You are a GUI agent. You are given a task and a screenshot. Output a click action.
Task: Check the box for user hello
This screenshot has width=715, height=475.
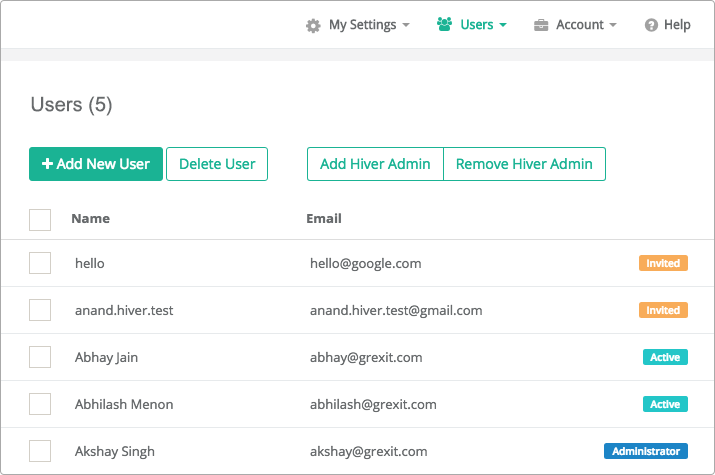(x=40, y=263)
